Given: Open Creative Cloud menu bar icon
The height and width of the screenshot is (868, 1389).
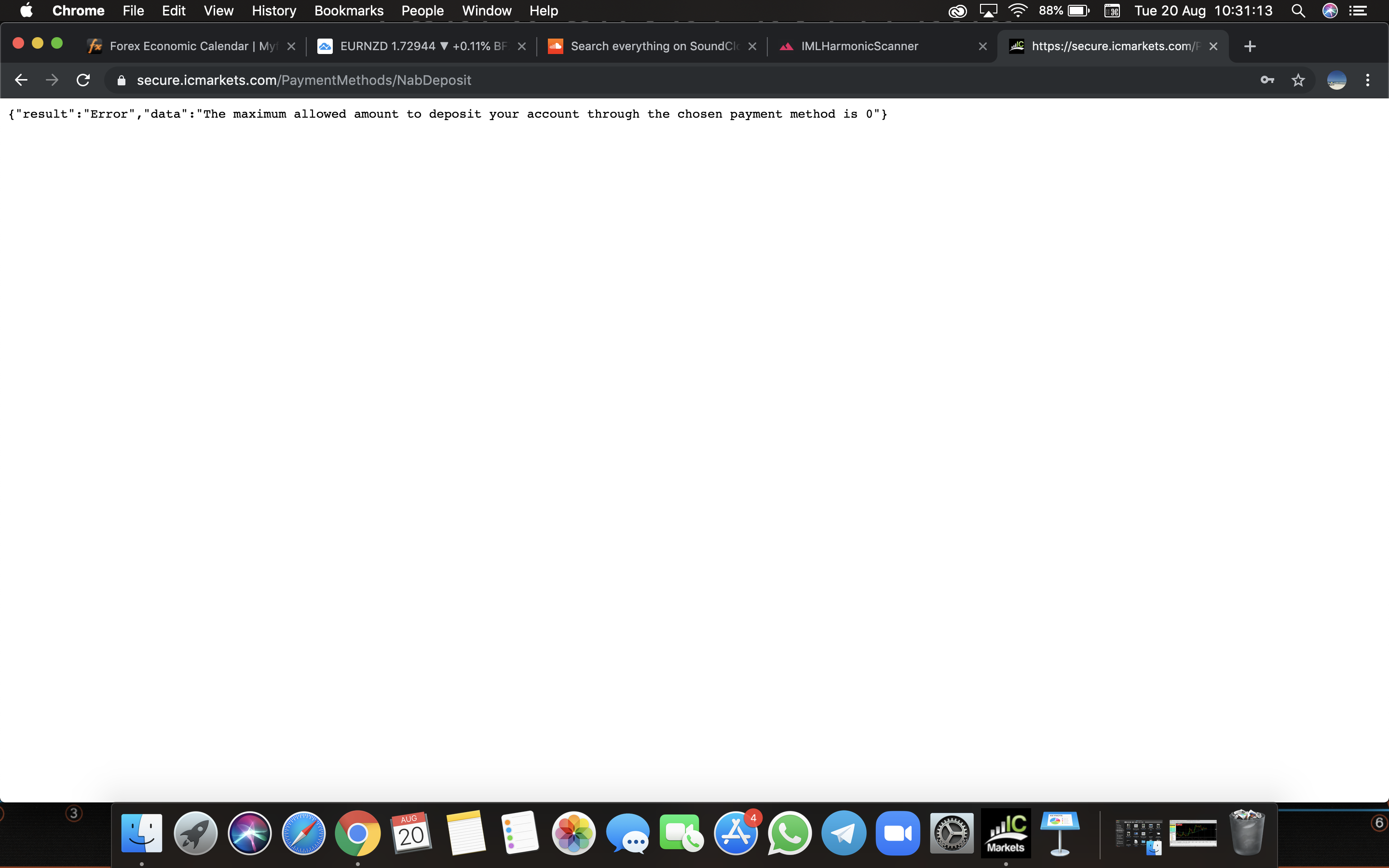Looking at the screenshot, I should pyautogui.click(x=957, y=11).
